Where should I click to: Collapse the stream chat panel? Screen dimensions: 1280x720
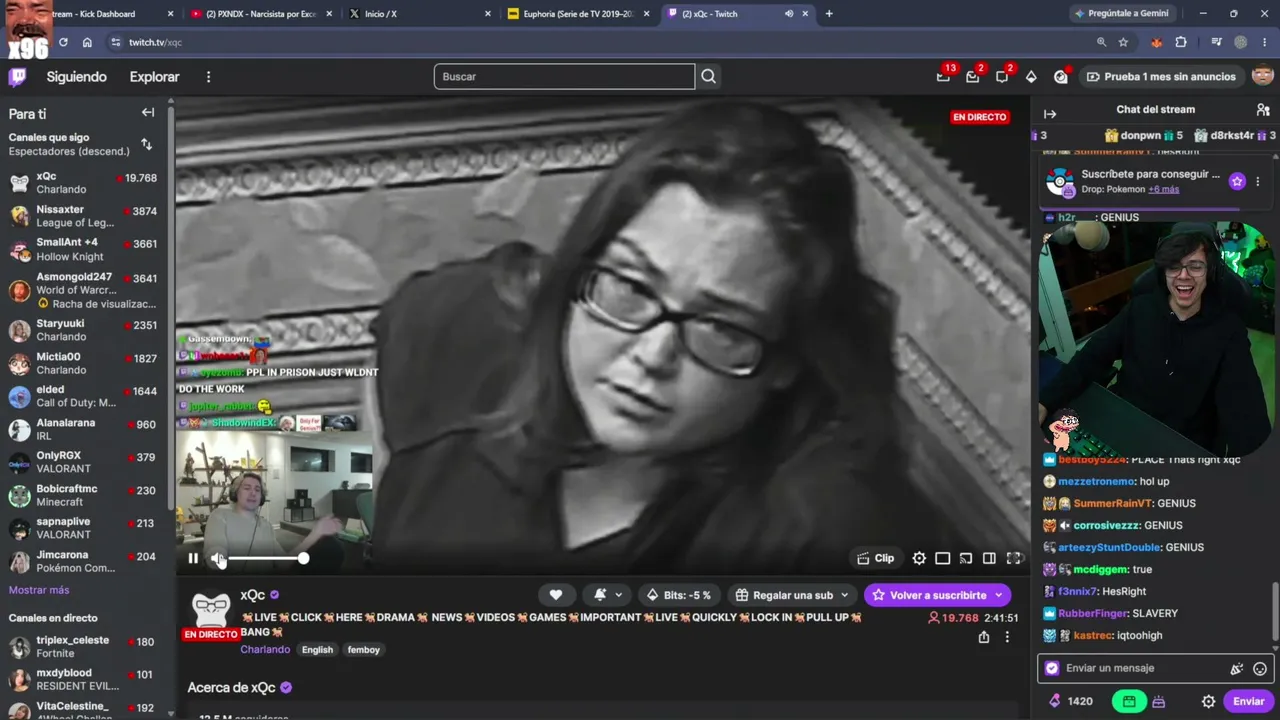(1050, 114)
